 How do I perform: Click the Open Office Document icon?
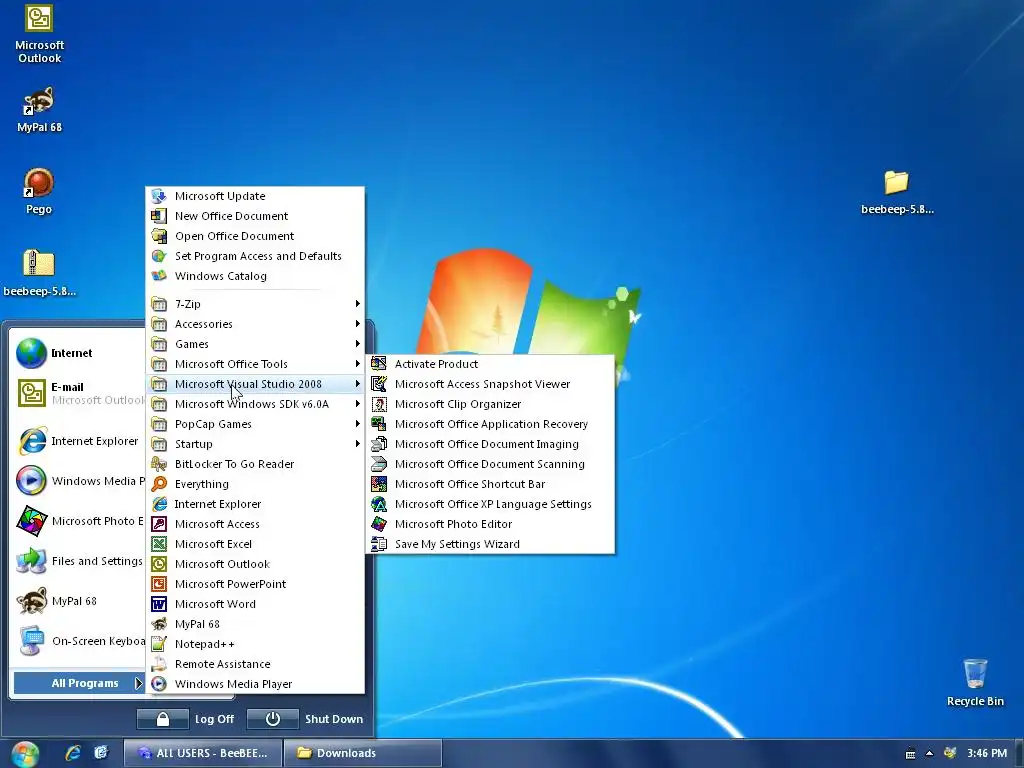pyautogui.click(x=159, y=236)
